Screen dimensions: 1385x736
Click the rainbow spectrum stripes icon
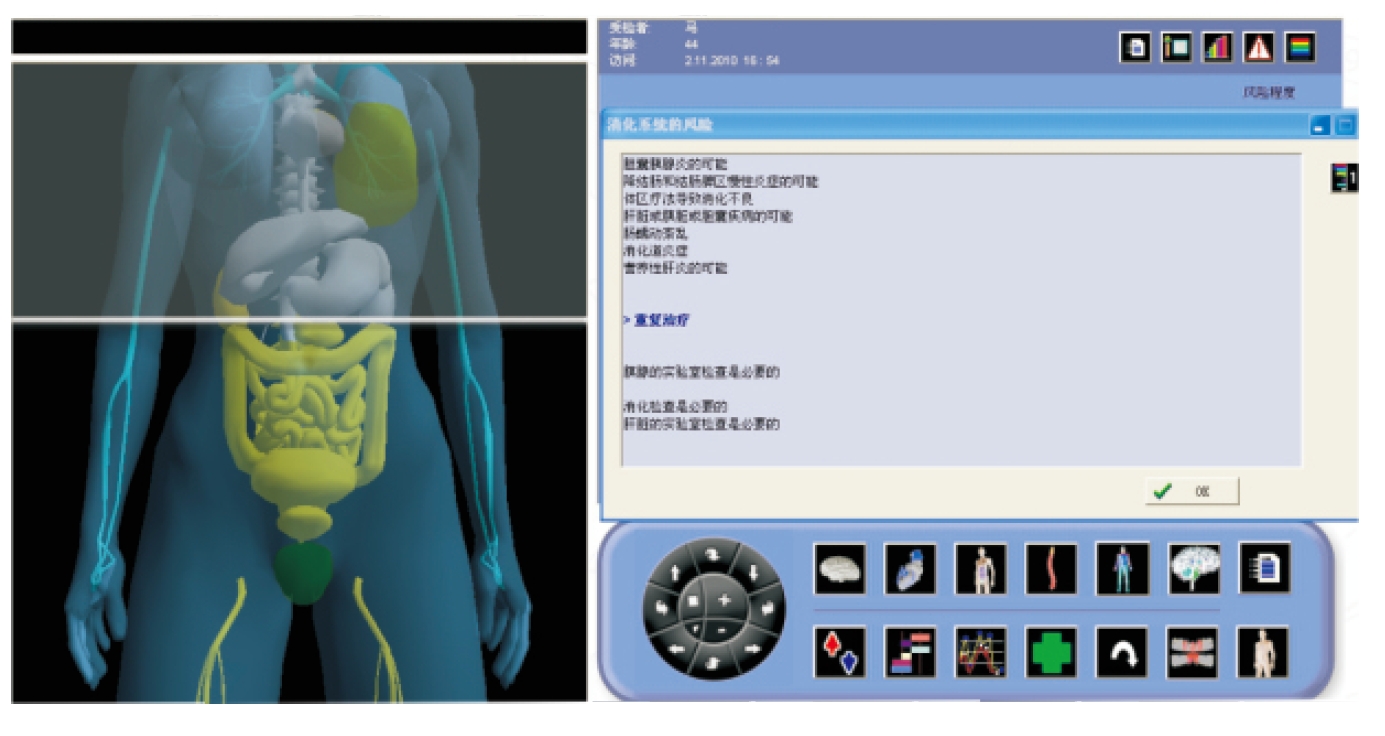coord(1299,48)
